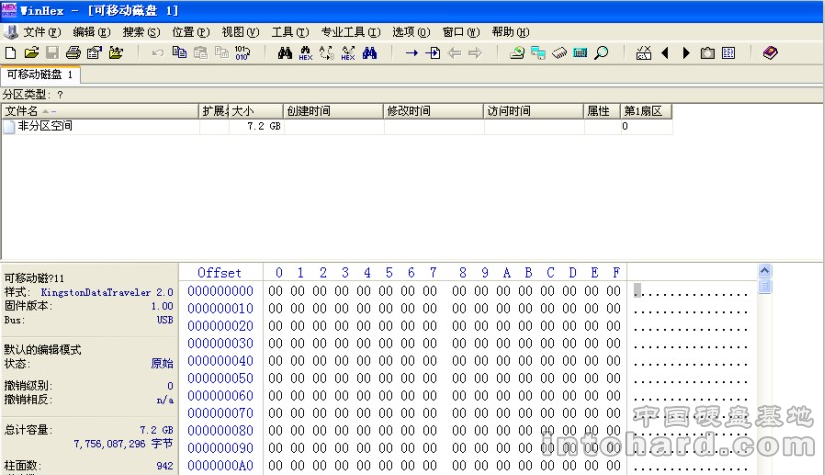This screenshot has height=475, width=825.
Task: Open the 专业工具(I) menu
Action: coord(350,32)
